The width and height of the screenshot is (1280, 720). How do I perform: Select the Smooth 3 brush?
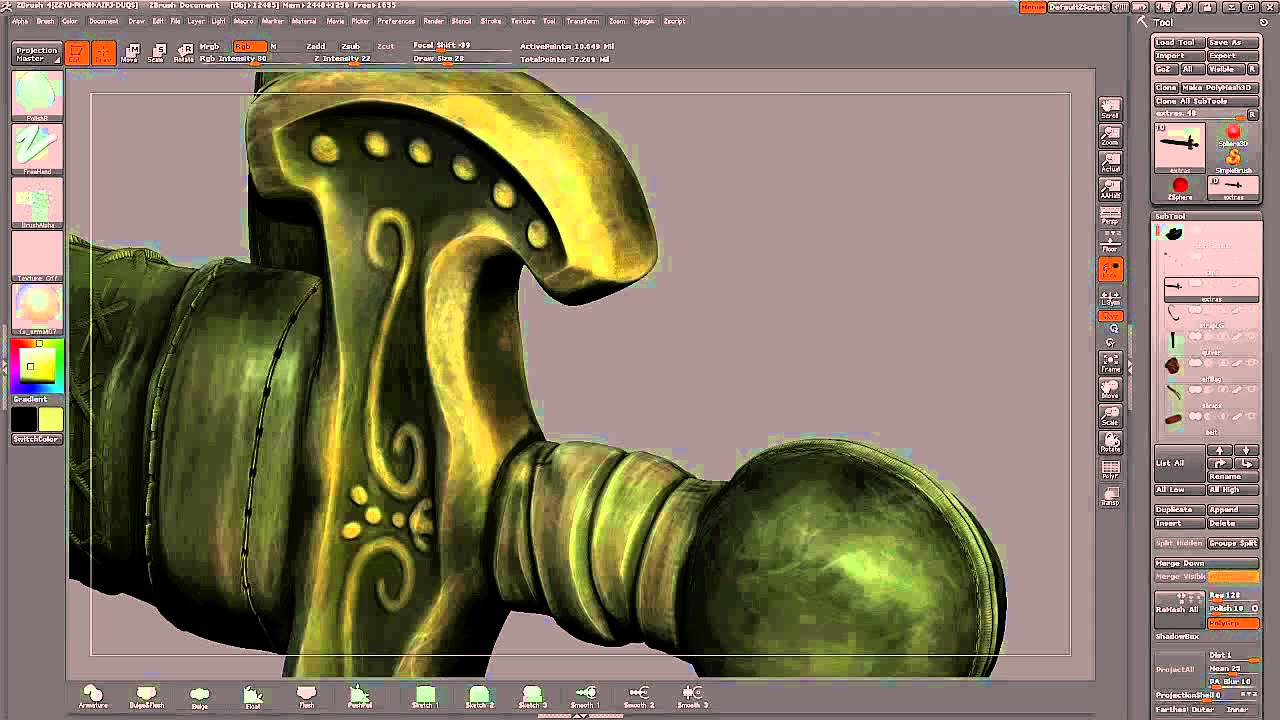coord(692,697)
